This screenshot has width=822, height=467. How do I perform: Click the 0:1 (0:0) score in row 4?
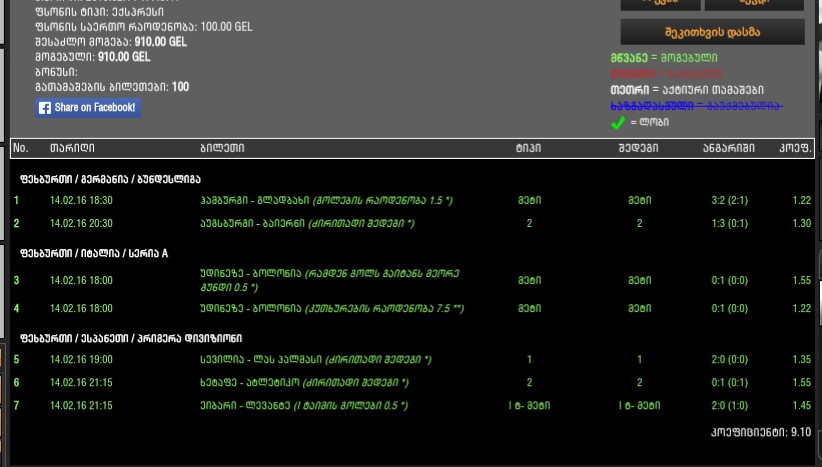730,308
